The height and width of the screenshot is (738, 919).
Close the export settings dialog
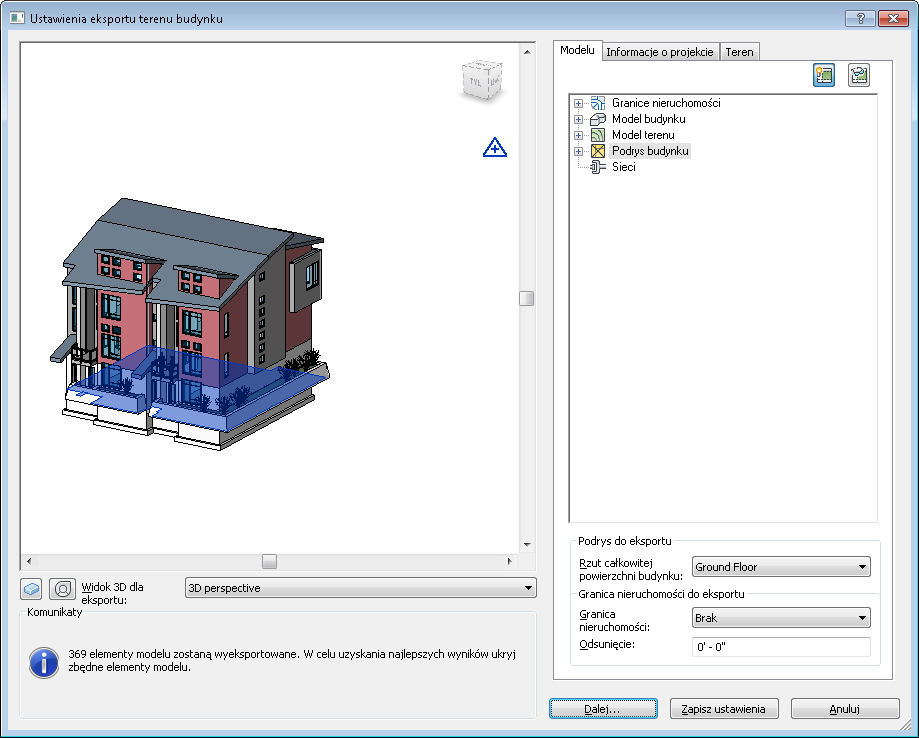click(x=893, y=18)
